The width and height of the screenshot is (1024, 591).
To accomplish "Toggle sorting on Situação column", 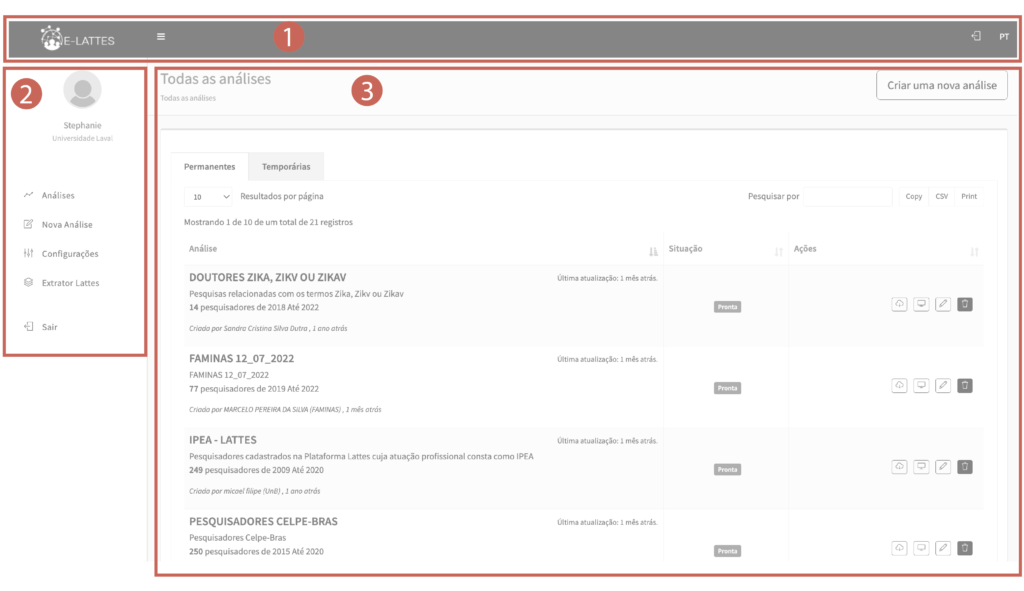I will [778, 250].
